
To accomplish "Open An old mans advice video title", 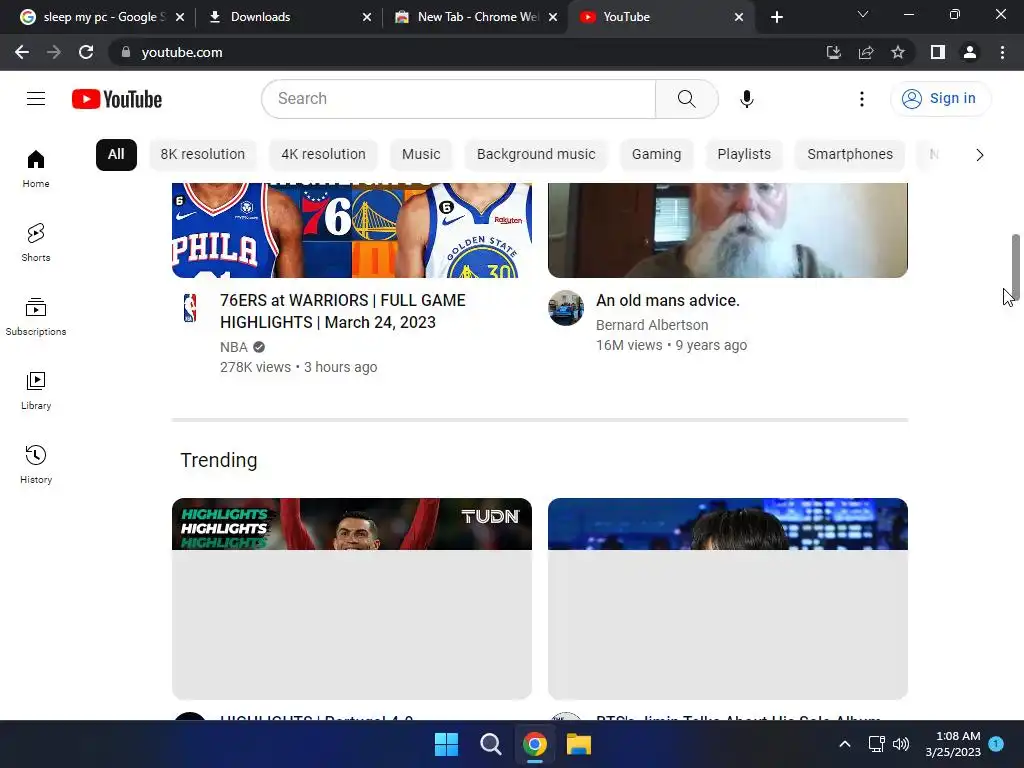I will [667, 300].
